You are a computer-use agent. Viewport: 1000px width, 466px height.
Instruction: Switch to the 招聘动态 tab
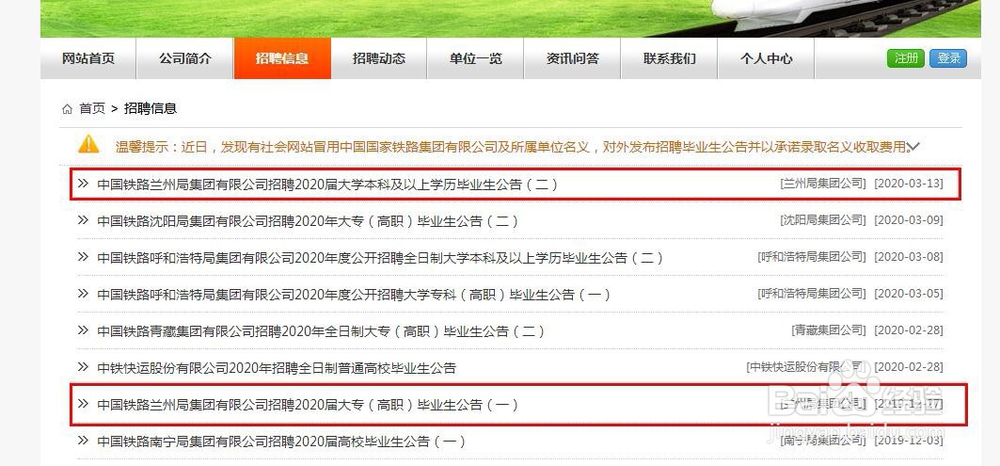[x=379, y=59]
